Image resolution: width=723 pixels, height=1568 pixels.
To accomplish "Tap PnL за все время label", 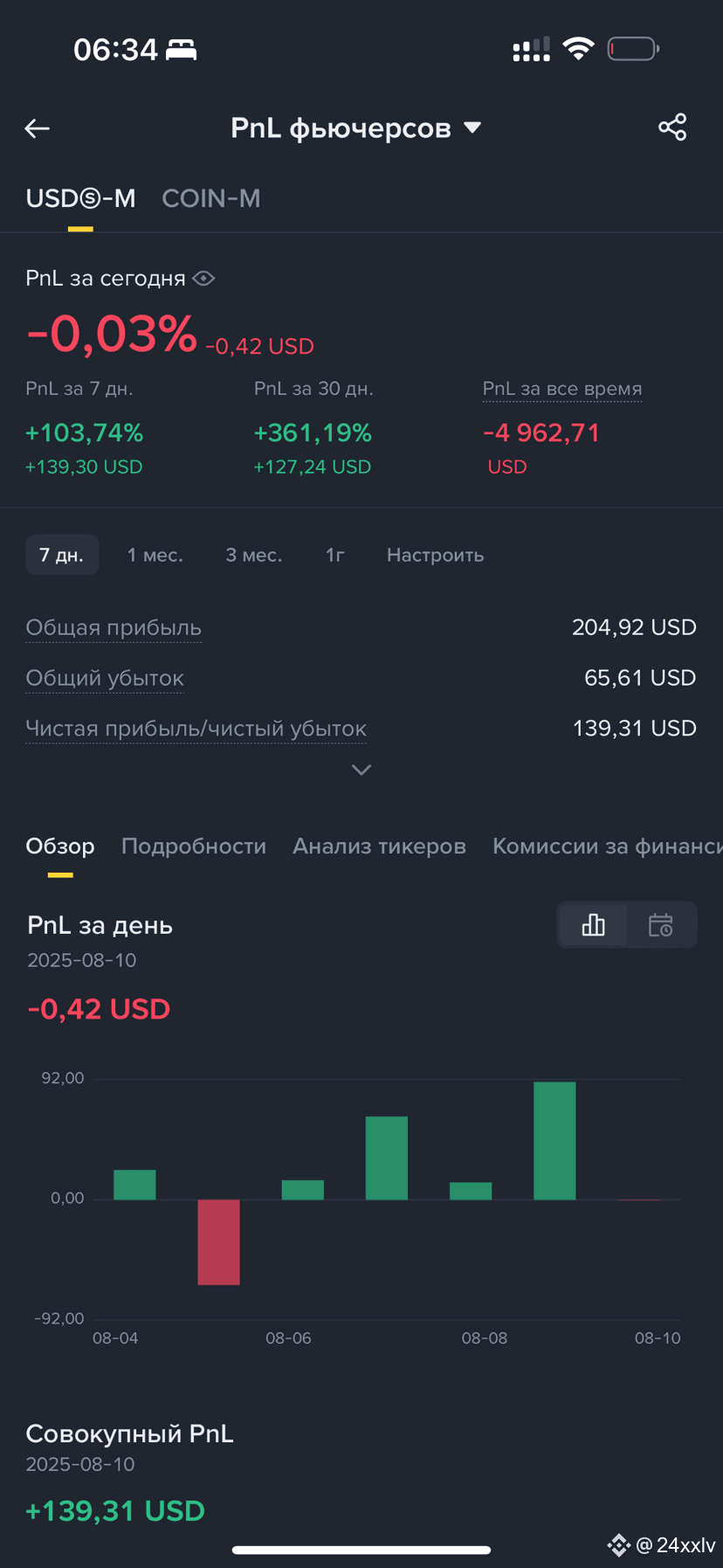I will pos(562,389).
